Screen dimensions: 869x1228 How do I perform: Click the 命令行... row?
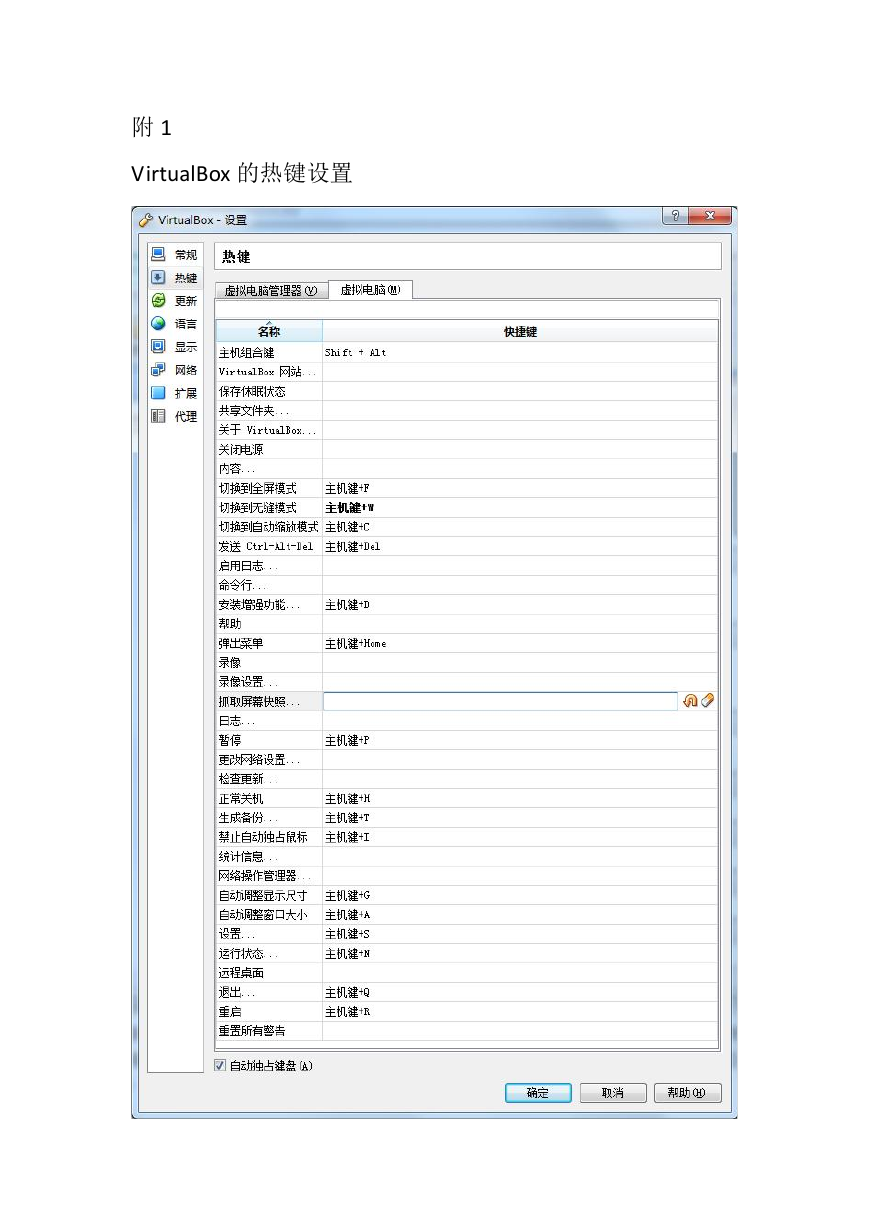467,585
